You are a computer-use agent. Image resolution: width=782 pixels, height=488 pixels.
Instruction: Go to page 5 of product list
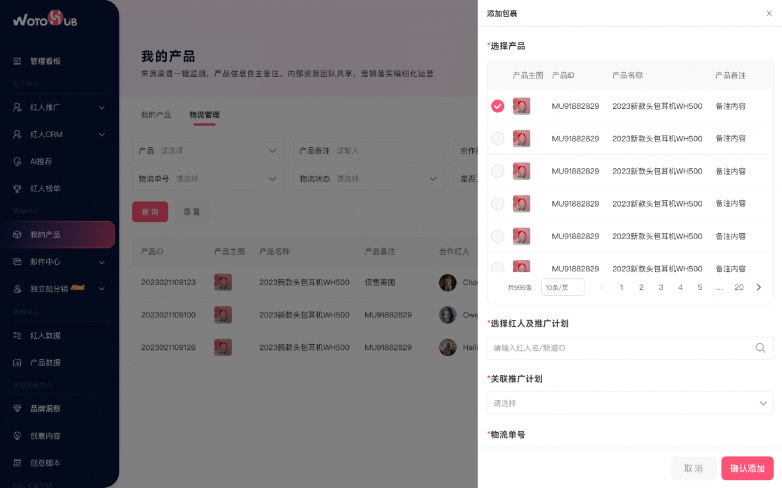coord(700,287)
